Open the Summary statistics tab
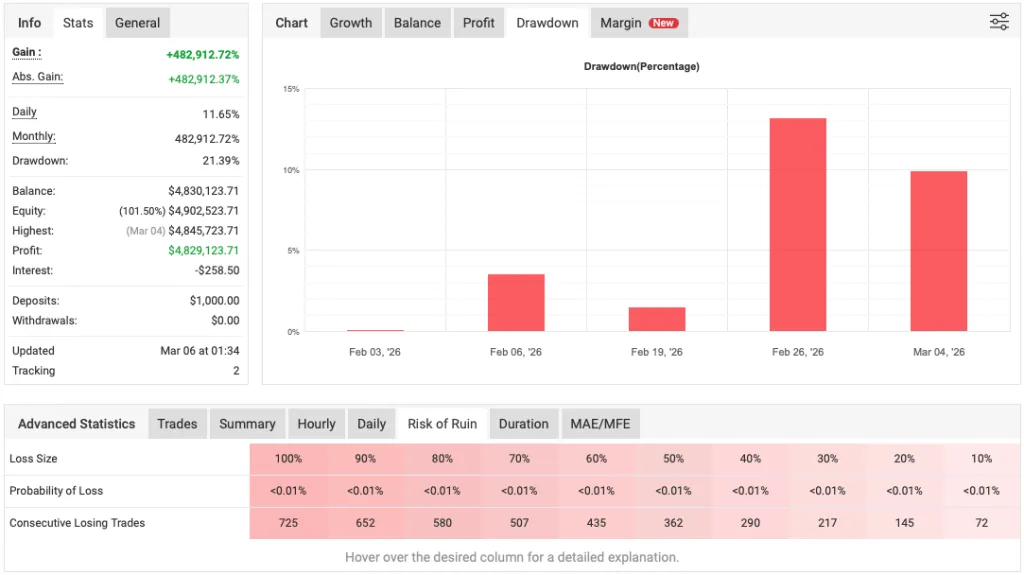1024x575 pixels. pyautogui.click(x=247, y=424)
